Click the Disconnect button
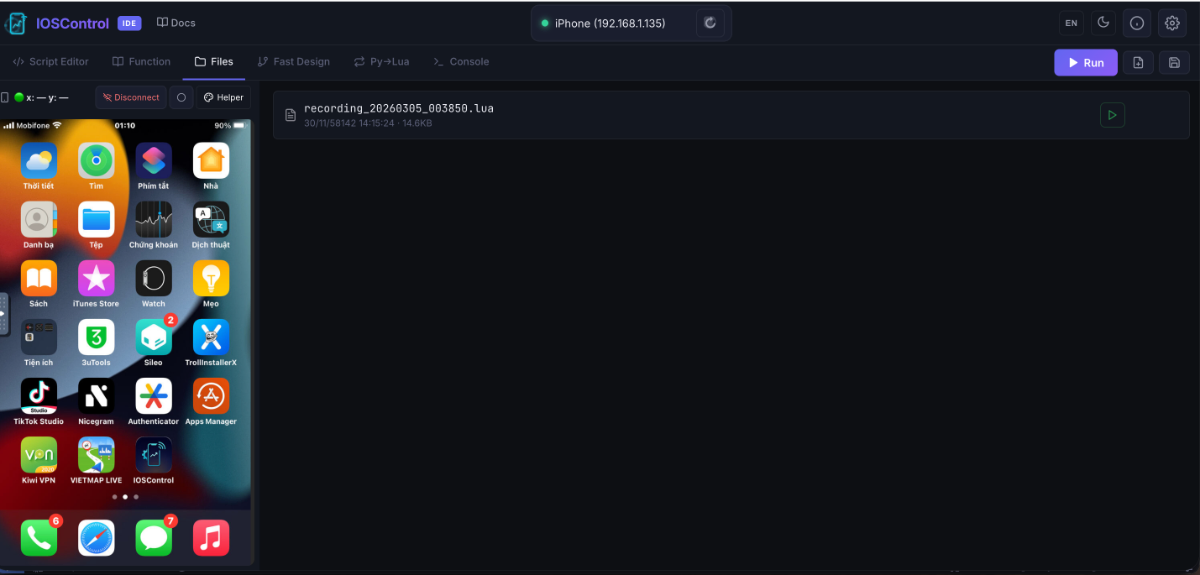The height and width of the screenshot is (575, 1200). (131, 97)
